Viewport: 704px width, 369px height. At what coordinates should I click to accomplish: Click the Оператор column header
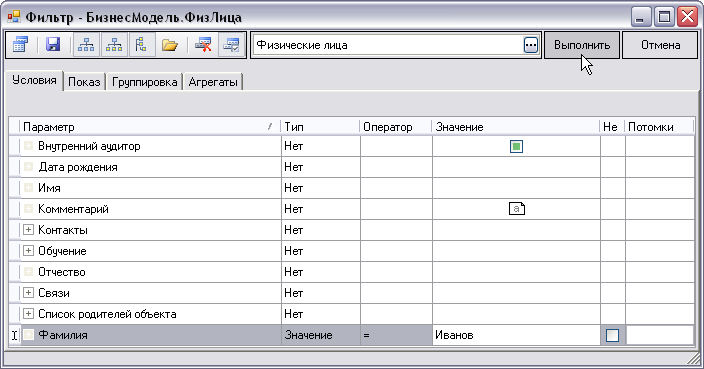point(396,127)
